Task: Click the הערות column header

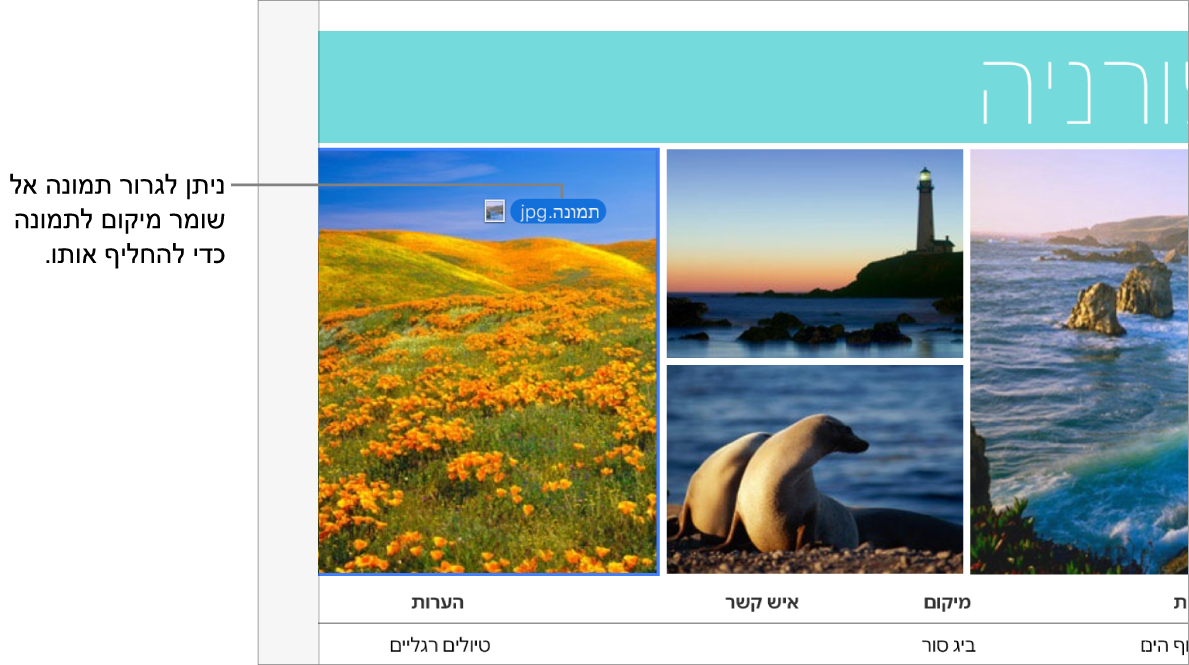Action: pos(438,603)
